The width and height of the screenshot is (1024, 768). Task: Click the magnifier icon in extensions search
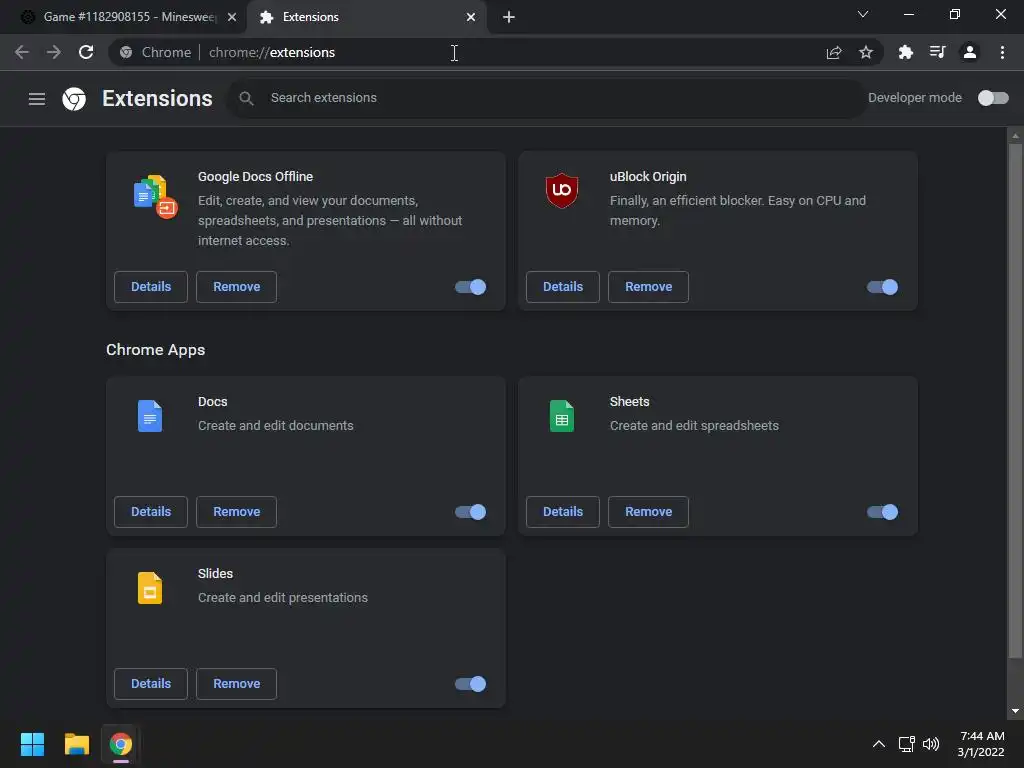(x=246, y=98)
